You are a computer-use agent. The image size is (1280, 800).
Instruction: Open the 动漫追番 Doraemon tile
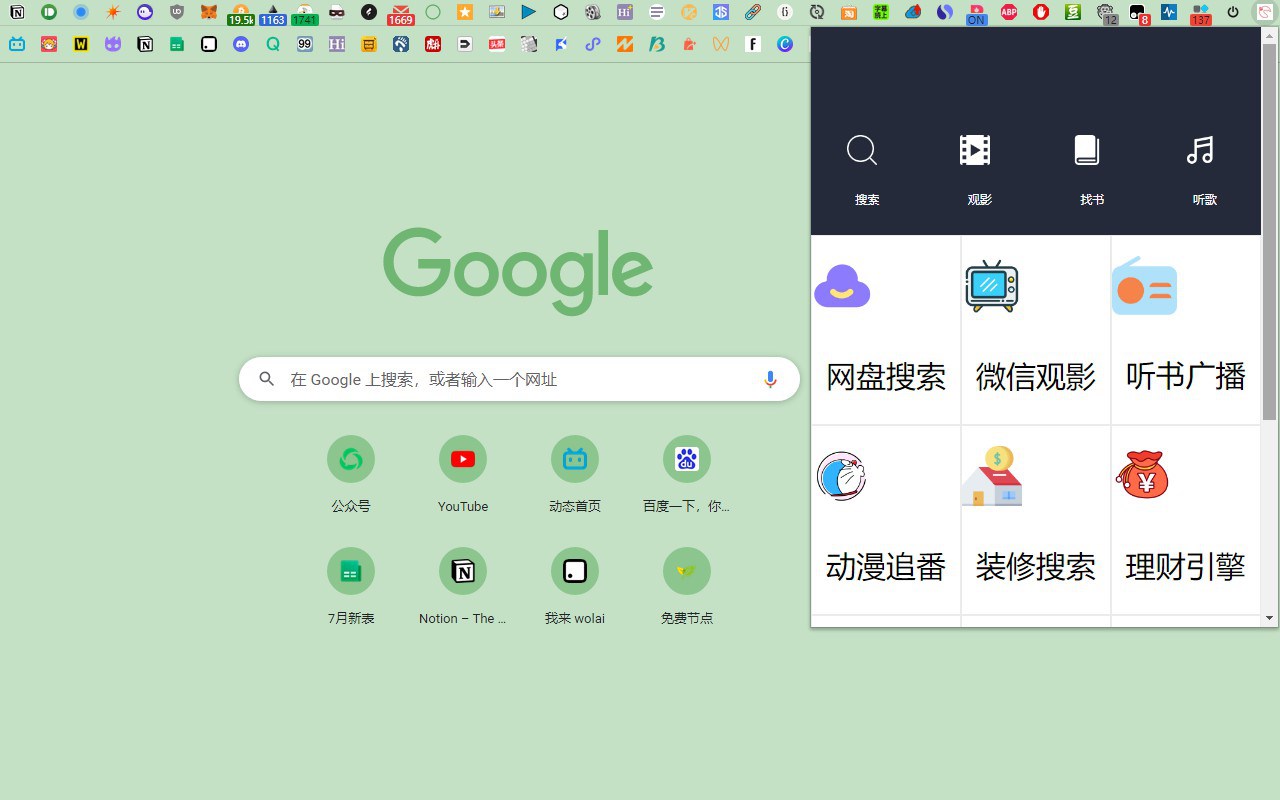pos(886,520)
